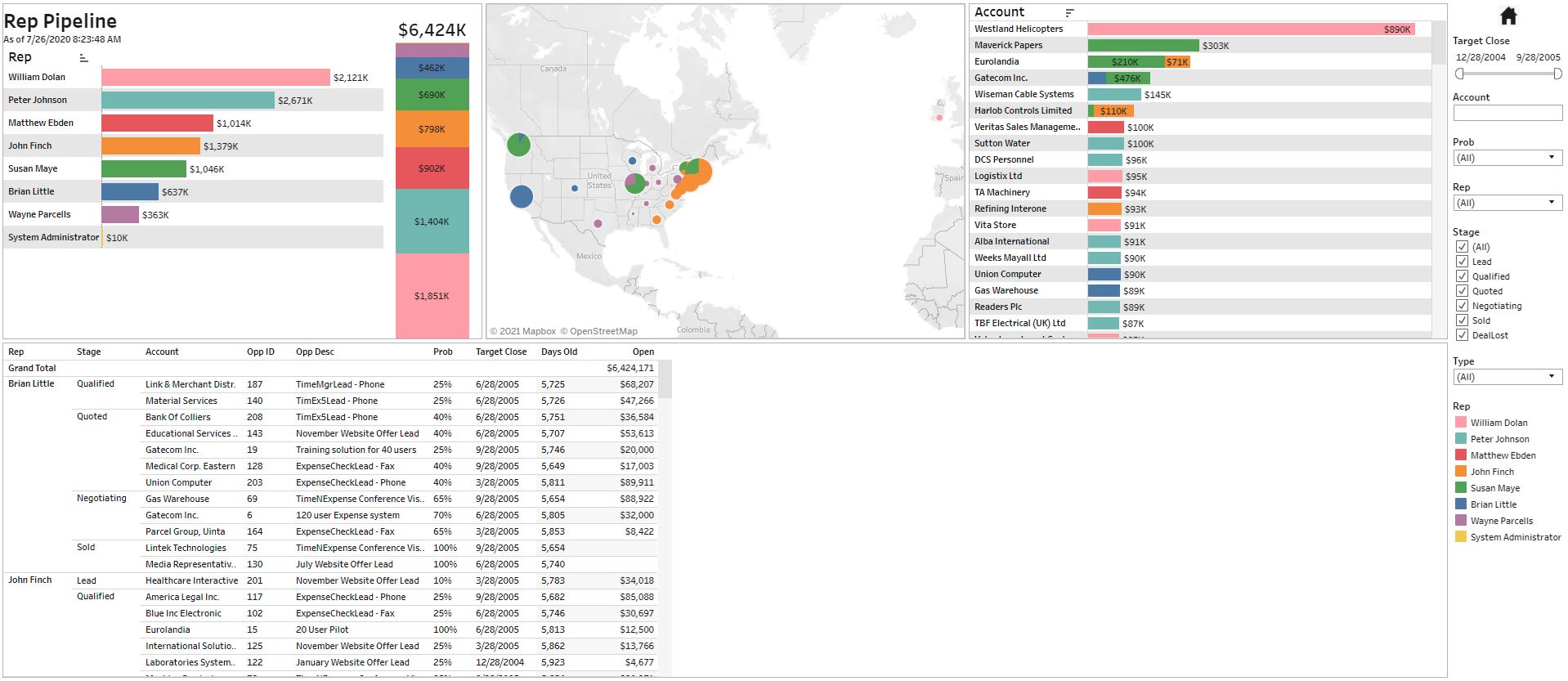Open the Mapbox attribution link
Viewport: 1568px width, 681px height.
click(527, 331)
